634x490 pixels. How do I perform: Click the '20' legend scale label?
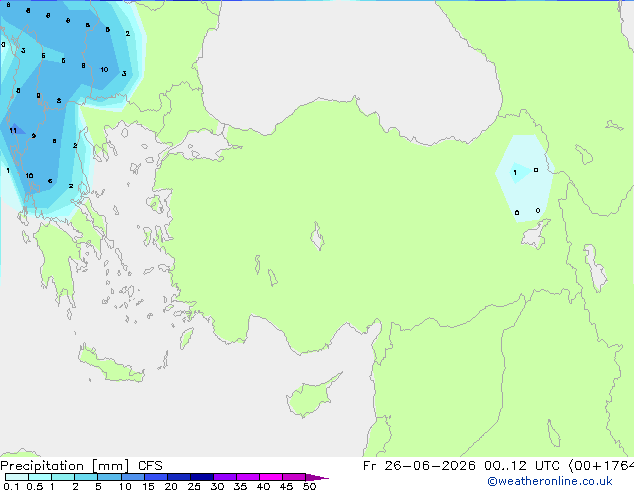coord(171,486)
